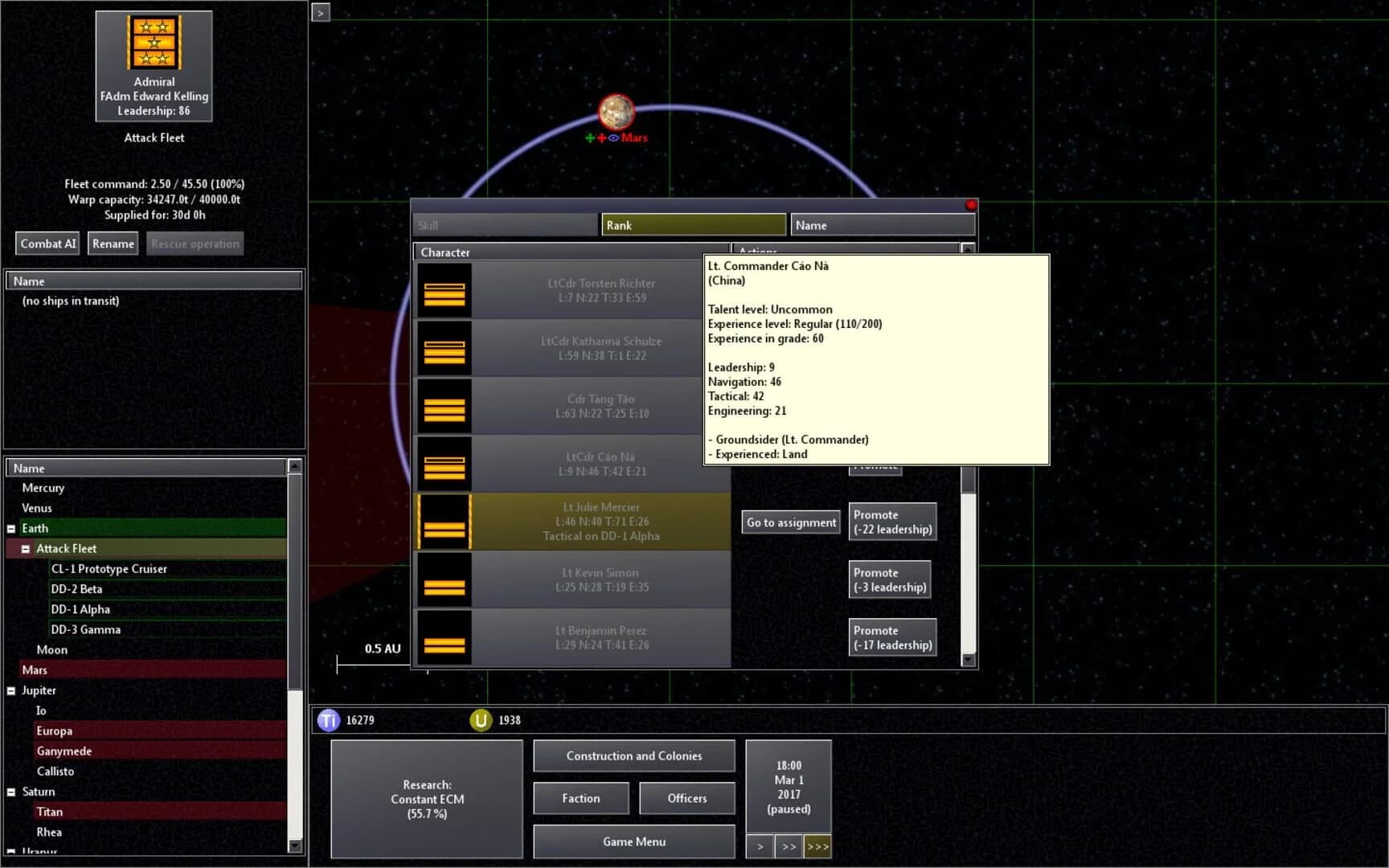Viewport: 1389px width, 868px height.
Task: Toggle the >> medium time speed
Action: tap(788, 846)
